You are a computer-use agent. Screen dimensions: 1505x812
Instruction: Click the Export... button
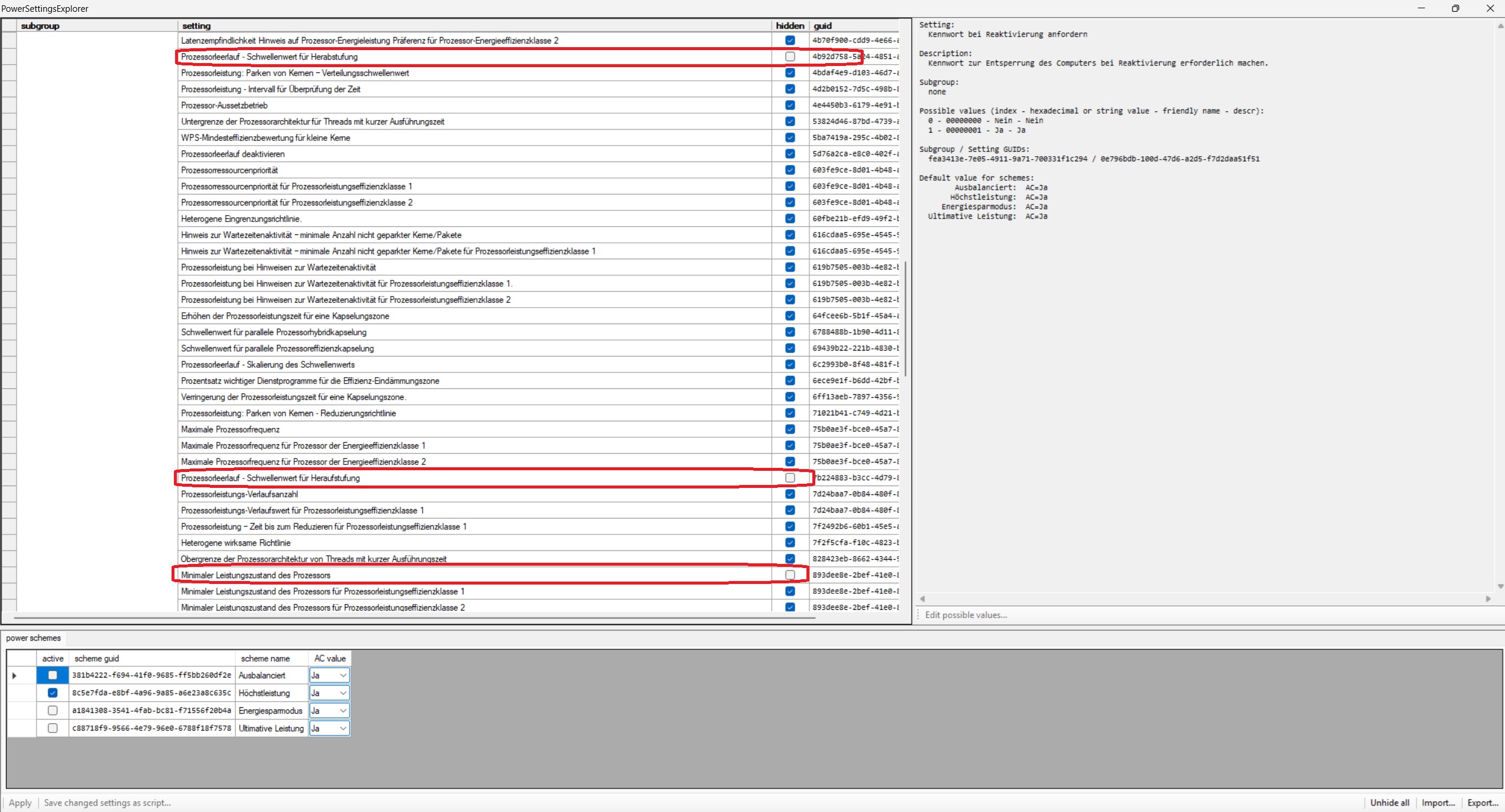(x=1482, y=803)
